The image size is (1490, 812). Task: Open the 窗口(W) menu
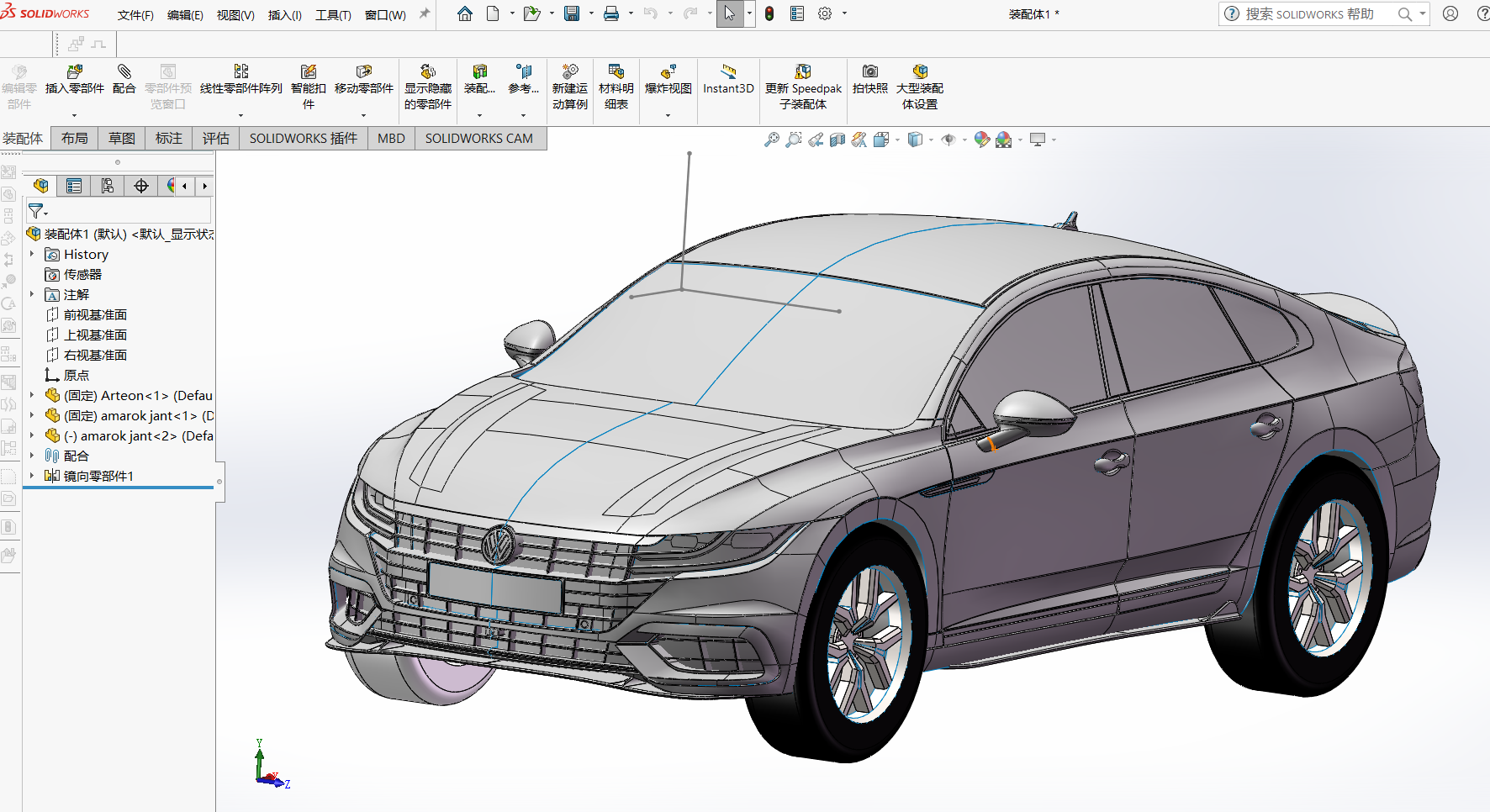point(385,15)
